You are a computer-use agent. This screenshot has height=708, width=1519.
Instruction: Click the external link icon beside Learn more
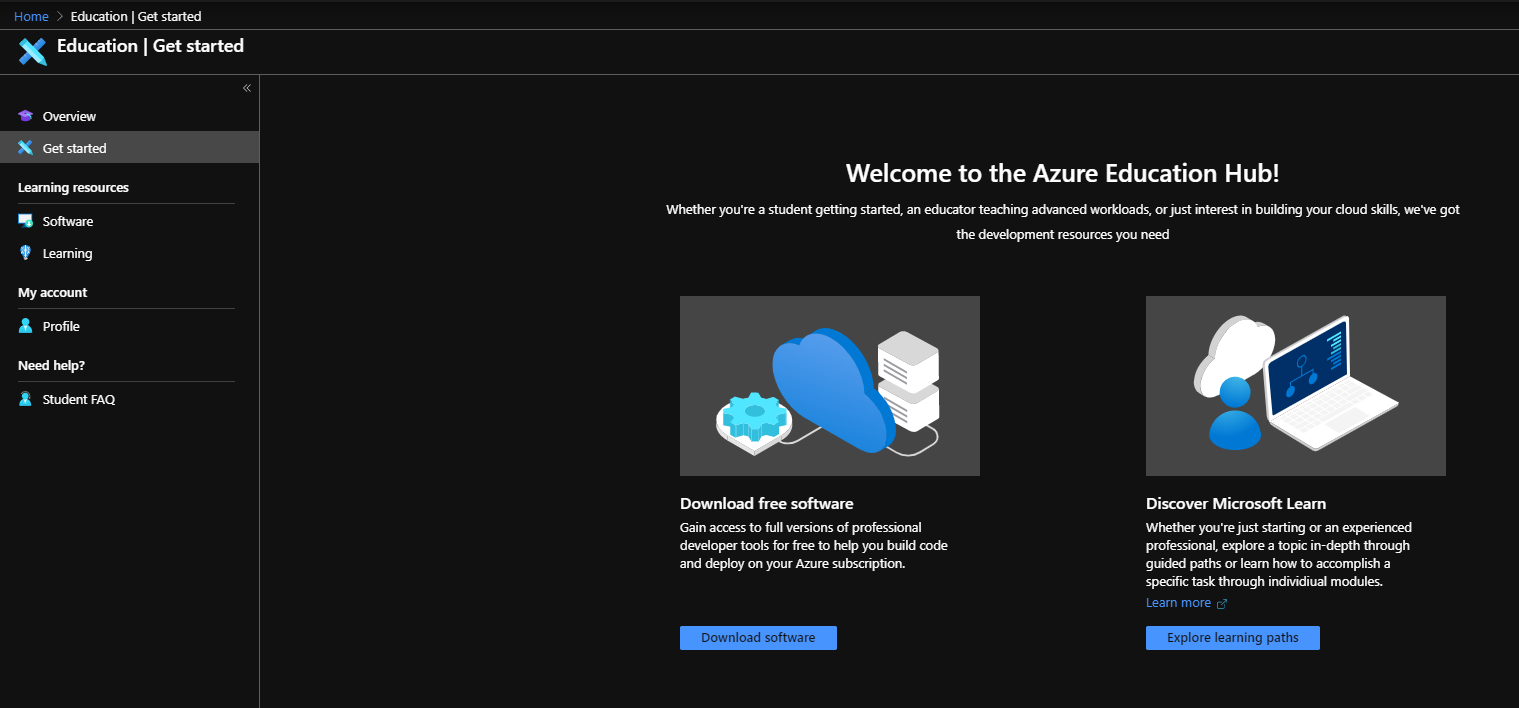[1221, 603]
